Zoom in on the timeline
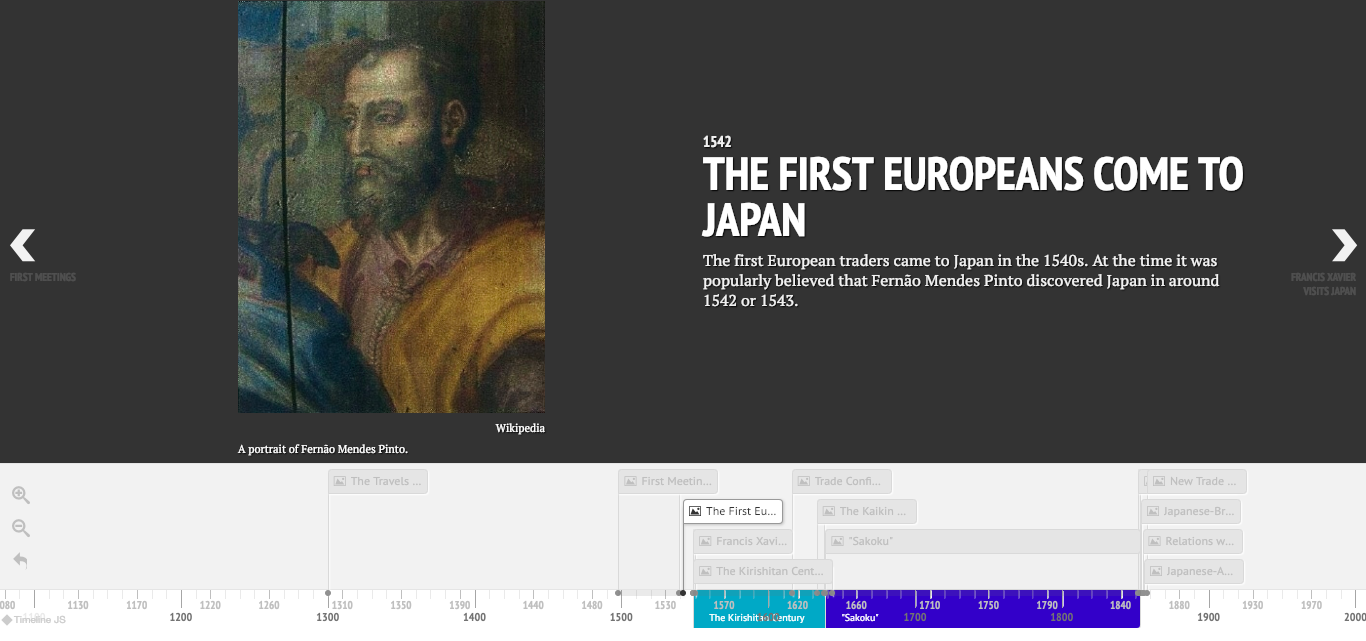Image resolution: width=1366 pixels, height=641 pixels. click(20, 494)
